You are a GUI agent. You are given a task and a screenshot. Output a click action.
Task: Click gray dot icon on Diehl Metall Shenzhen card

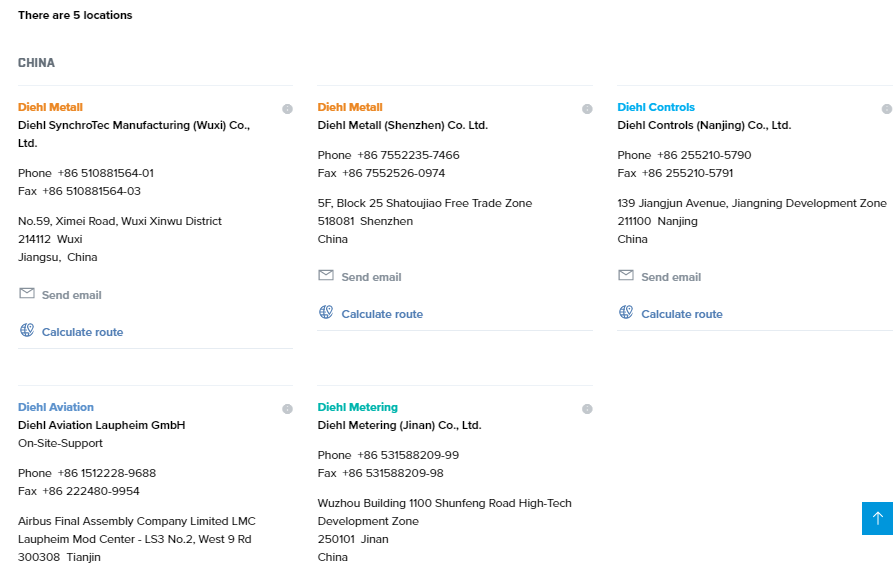pyautogui.click(x=587, y=109)
